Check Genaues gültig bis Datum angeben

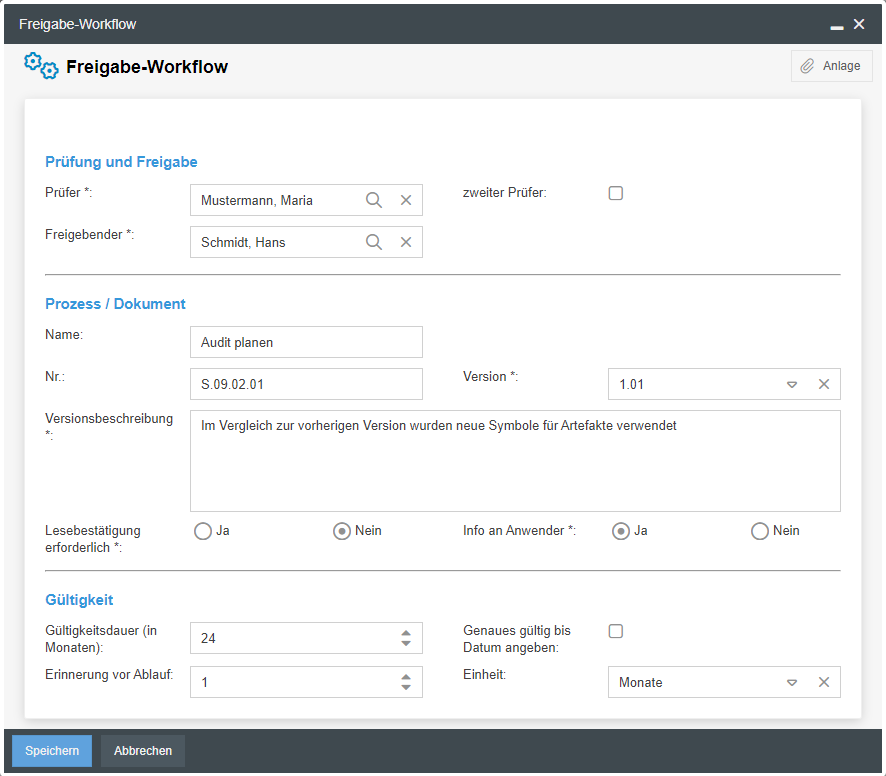(x=616, y=631)
